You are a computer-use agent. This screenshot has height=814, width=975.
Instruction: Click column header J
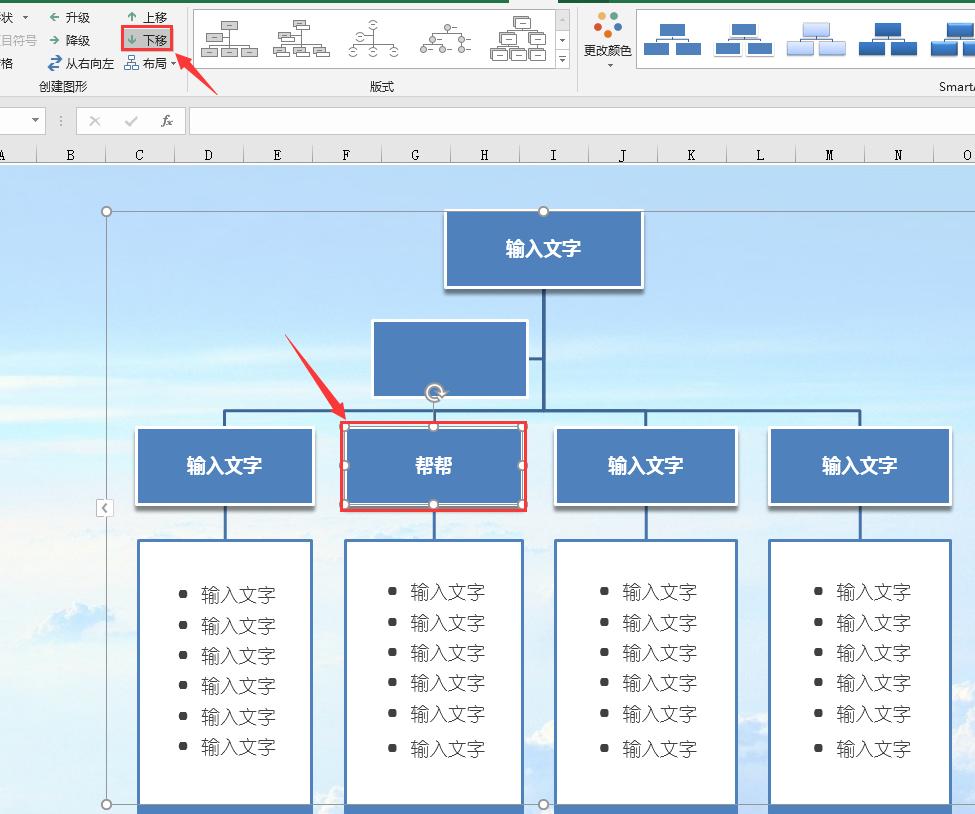pyautogui.click(x=622, y=154)
